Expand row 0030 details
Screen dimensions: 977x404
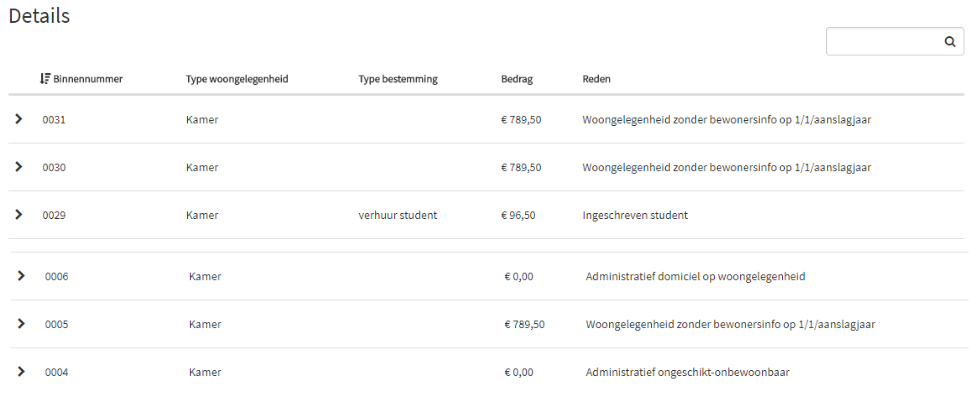click(19, 167)
